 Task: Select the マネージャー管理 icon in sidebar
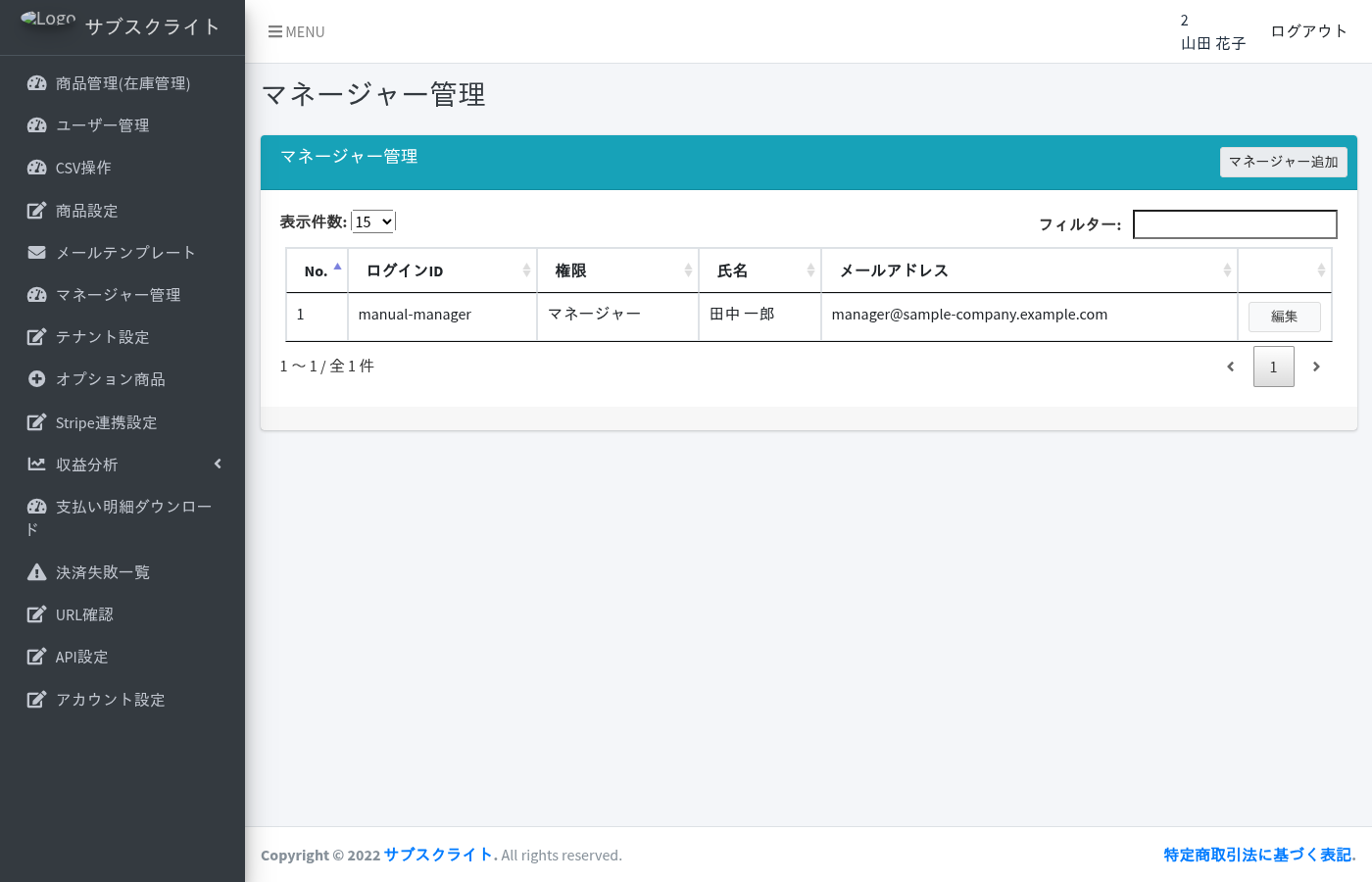(x=36, y=294)
